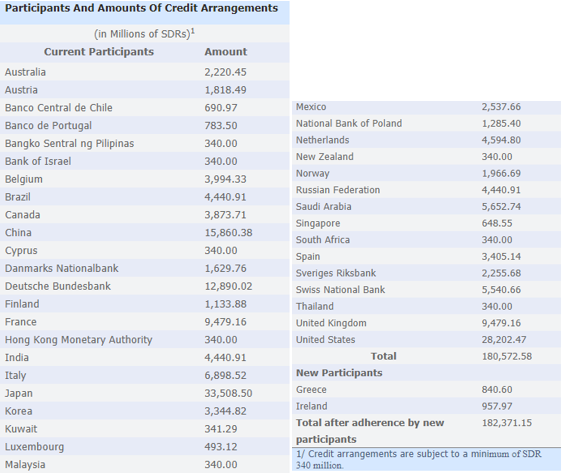Select Greece's amount 840.60
The image size is (564, 476).
tap(497, 390)
